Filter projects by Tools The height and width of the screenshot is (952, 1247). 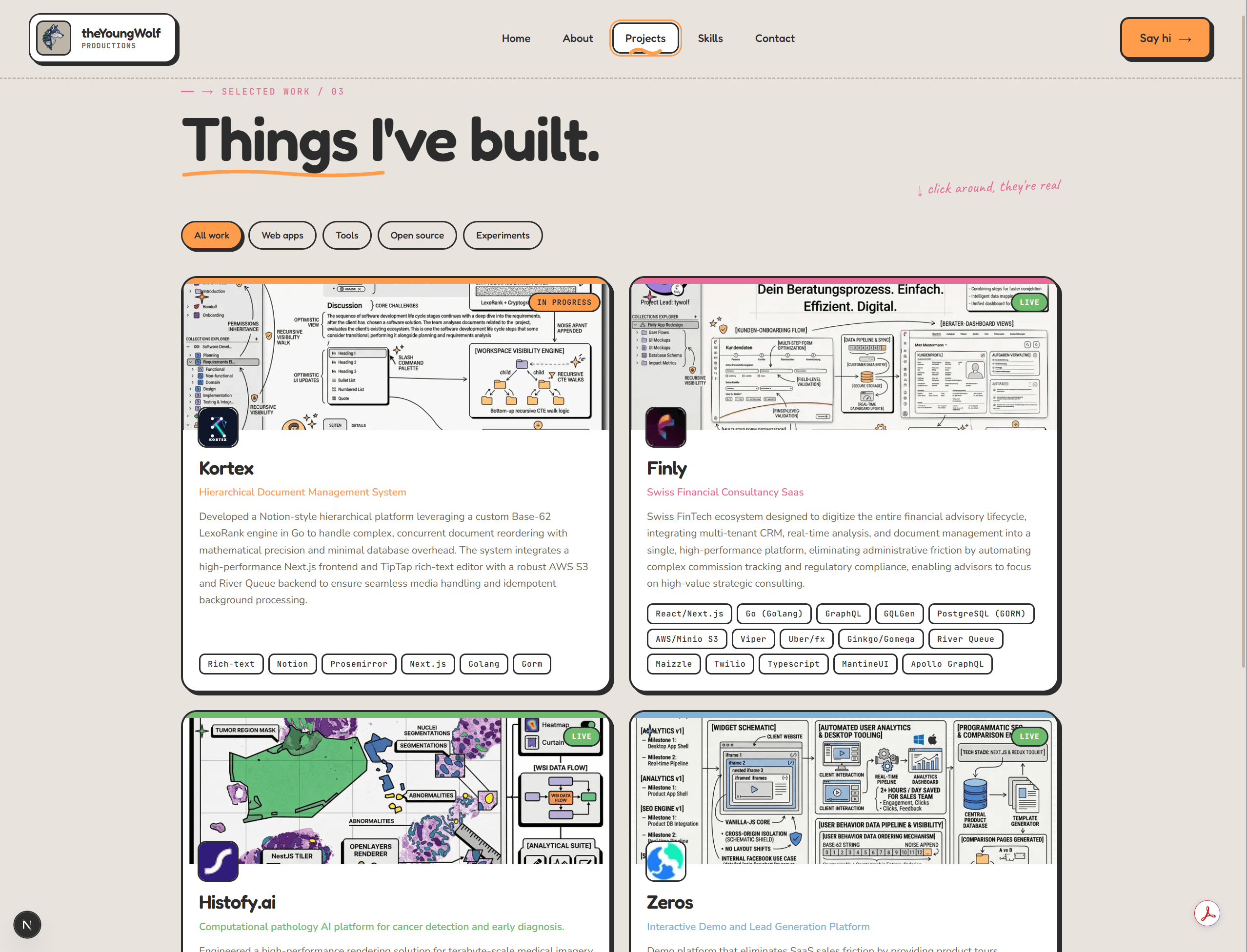(347, 235)
